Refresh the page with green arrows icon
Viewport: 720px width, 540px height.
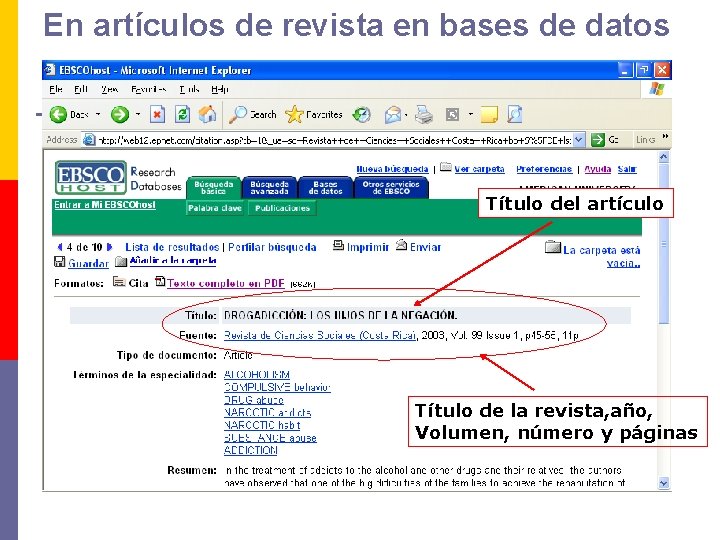pos(182,114)
